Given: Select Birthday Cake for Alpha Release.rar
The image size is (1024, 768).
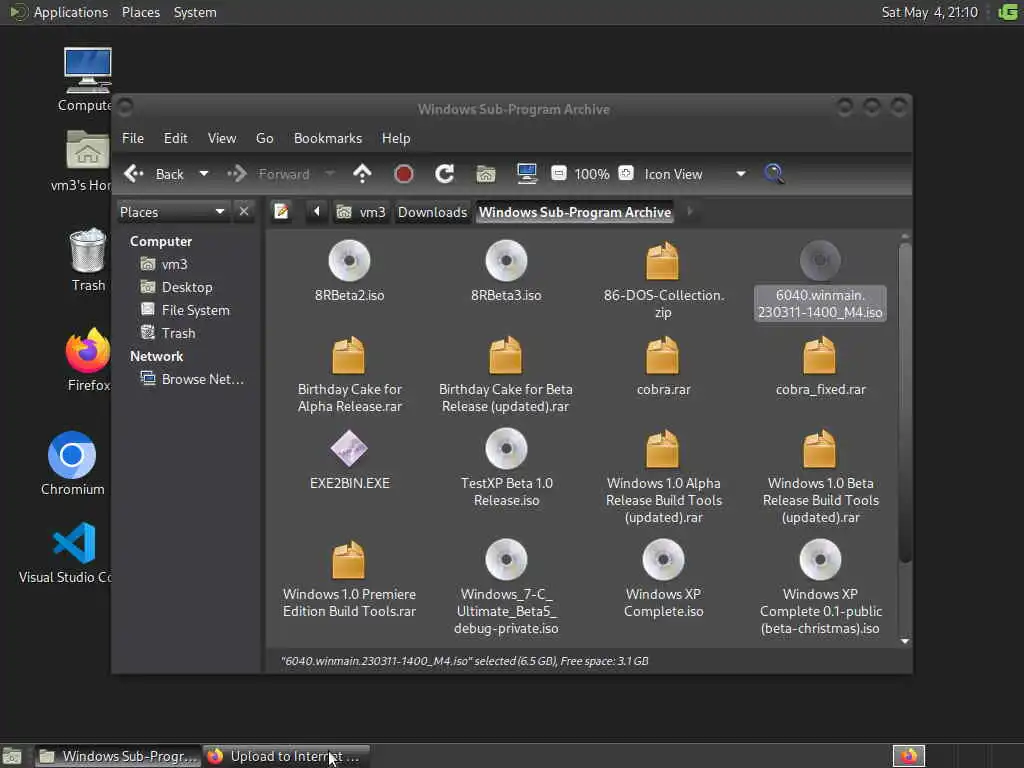Looking at the screenshot, I should (349, 374).
